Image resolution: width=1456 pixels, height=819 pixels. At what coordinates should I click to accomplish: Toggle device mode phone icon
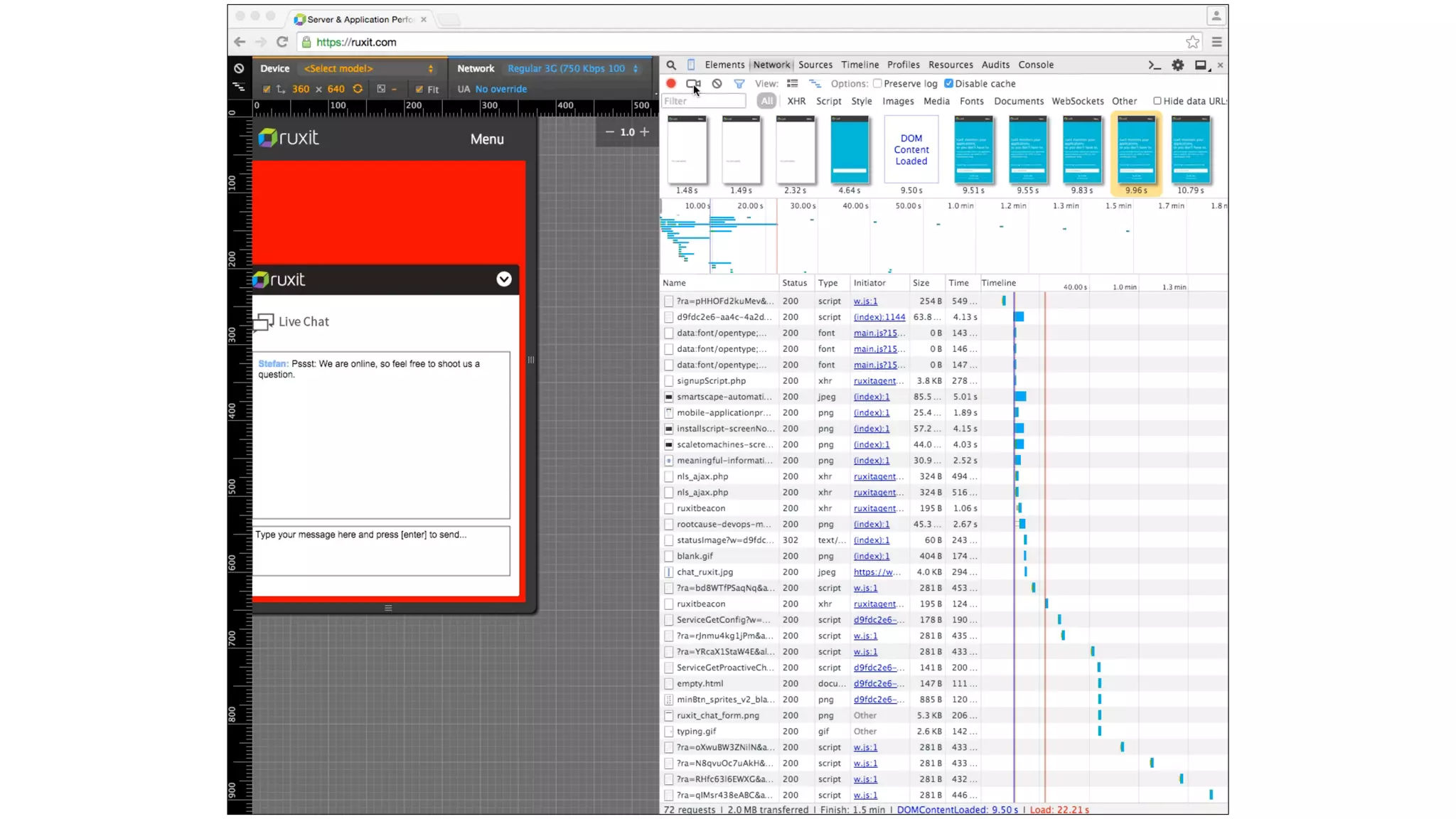coord(691,65)
